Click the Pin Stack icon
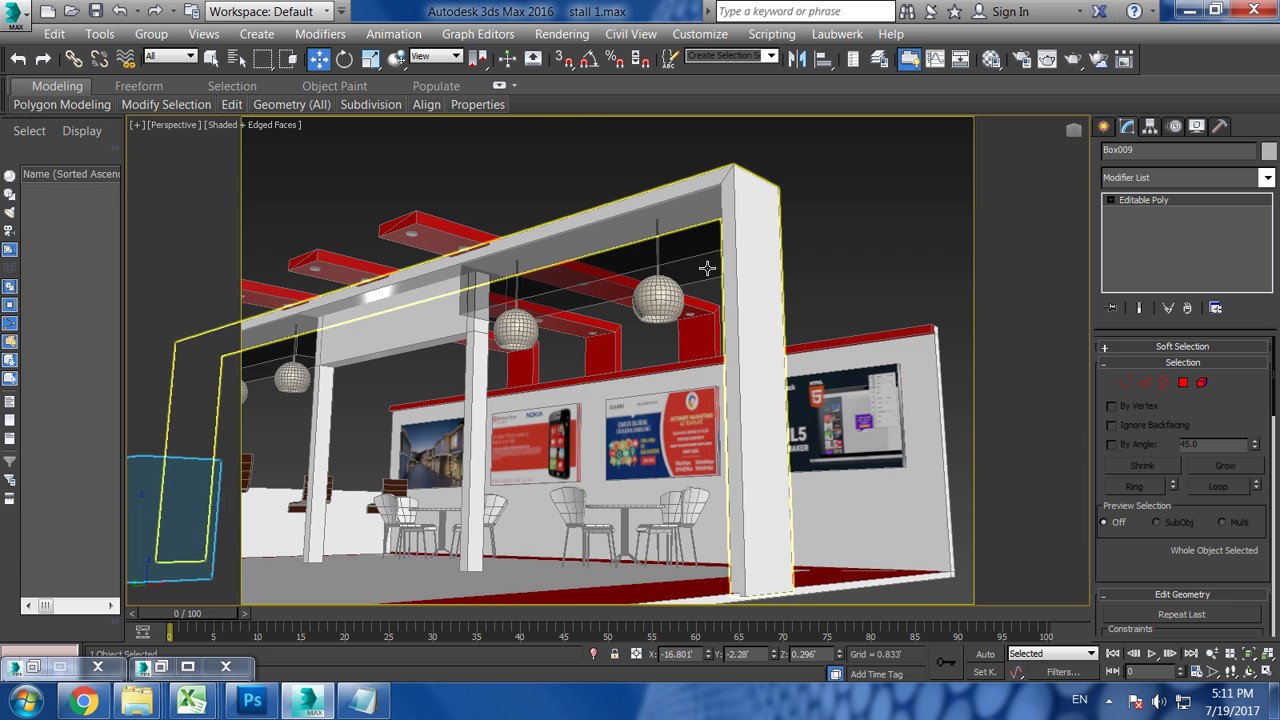The image size is (1280, 720). 1112,308
